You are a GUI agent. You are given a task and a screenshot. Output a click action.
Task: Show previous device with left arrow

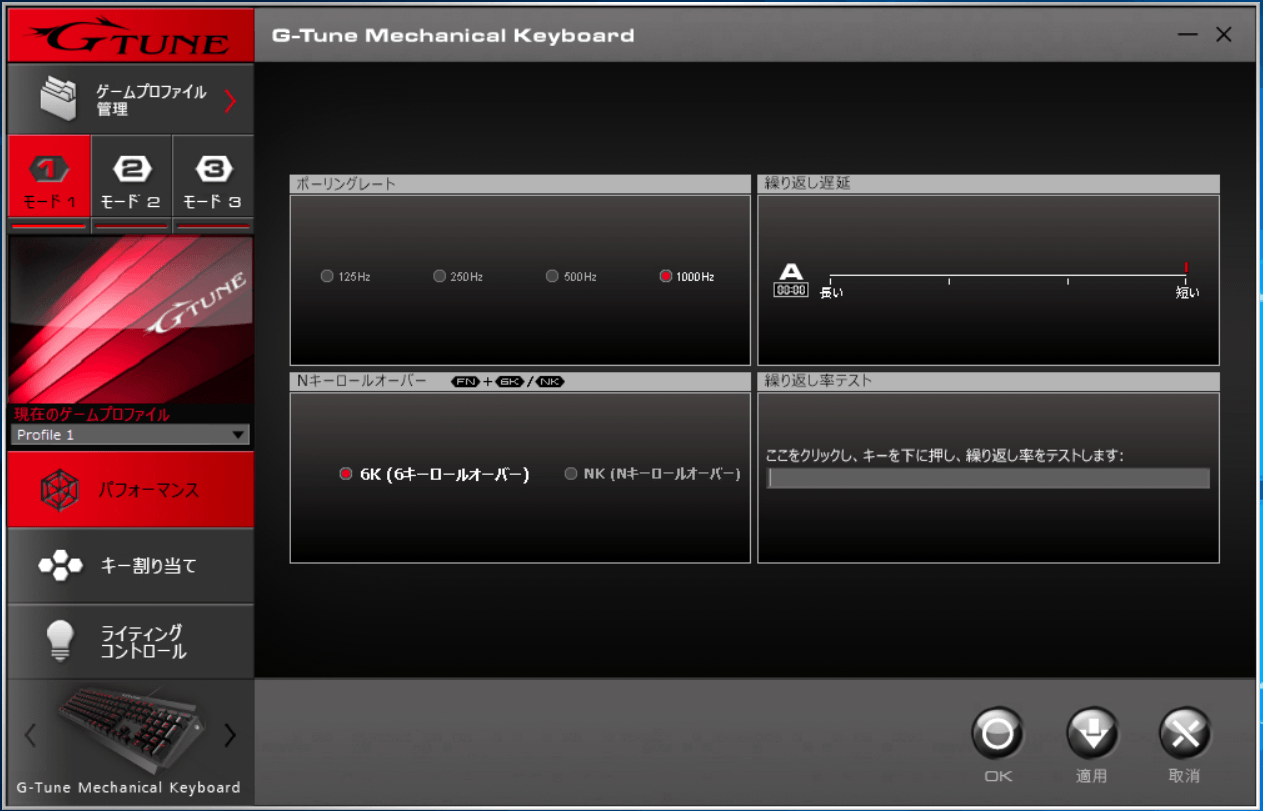(30, 736)
